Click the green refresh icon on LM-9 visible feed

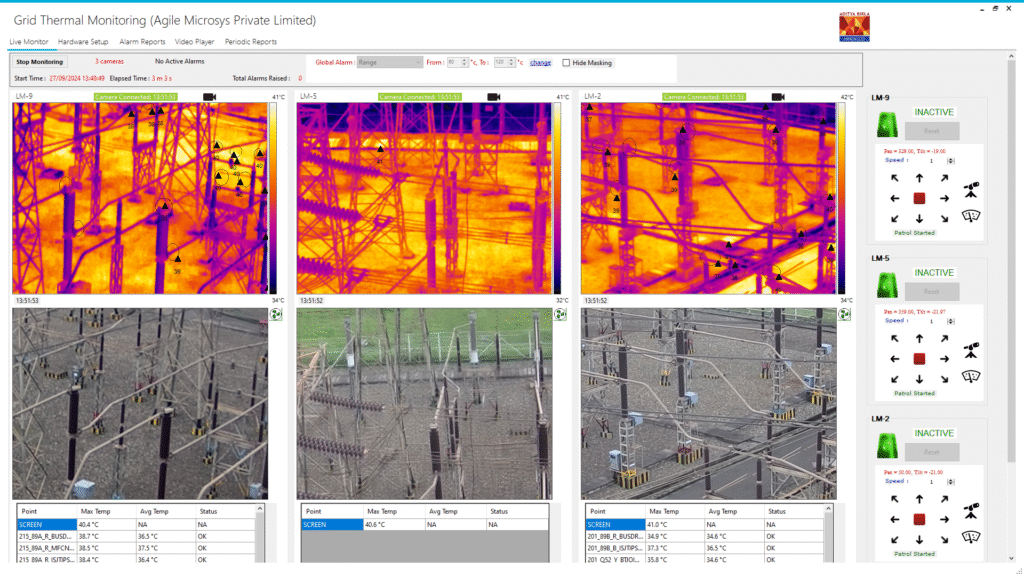pos(276,313)
